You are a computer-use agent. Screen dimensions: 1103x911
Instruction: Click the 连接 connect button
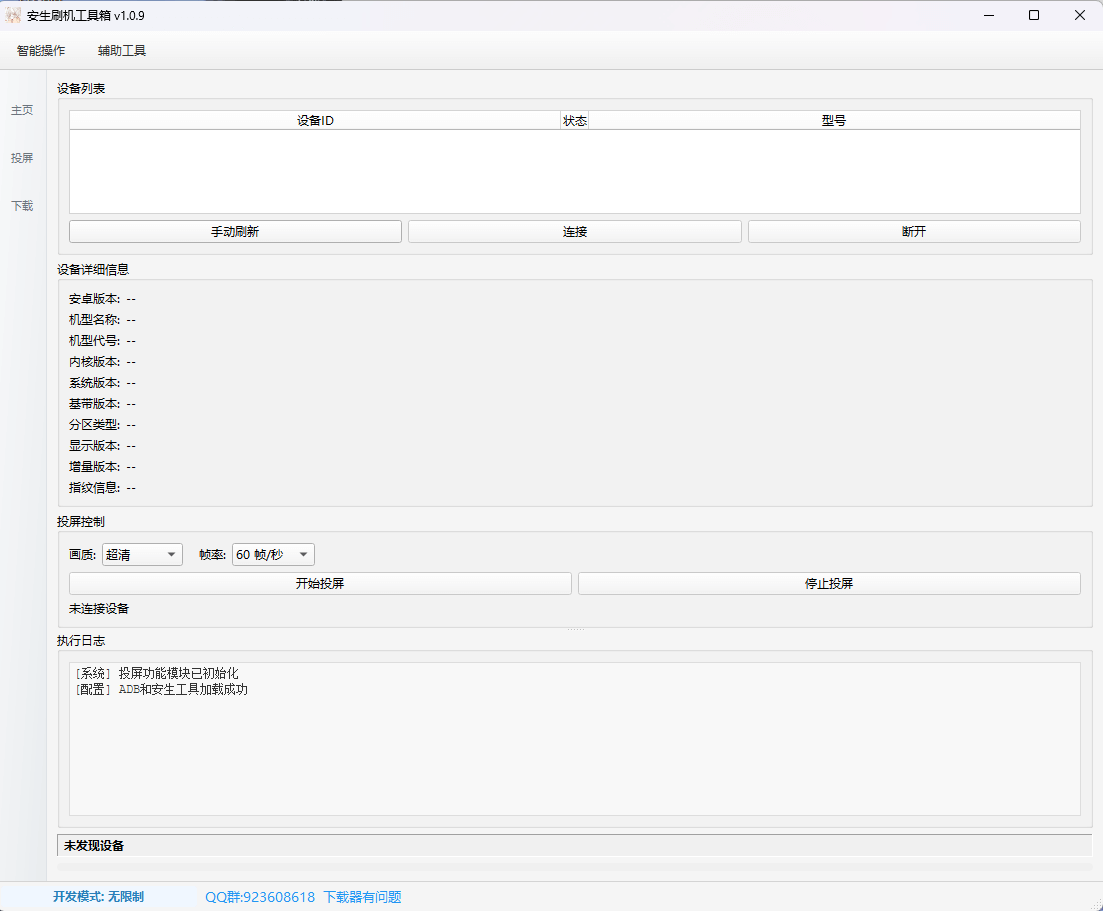coord(574,231)
